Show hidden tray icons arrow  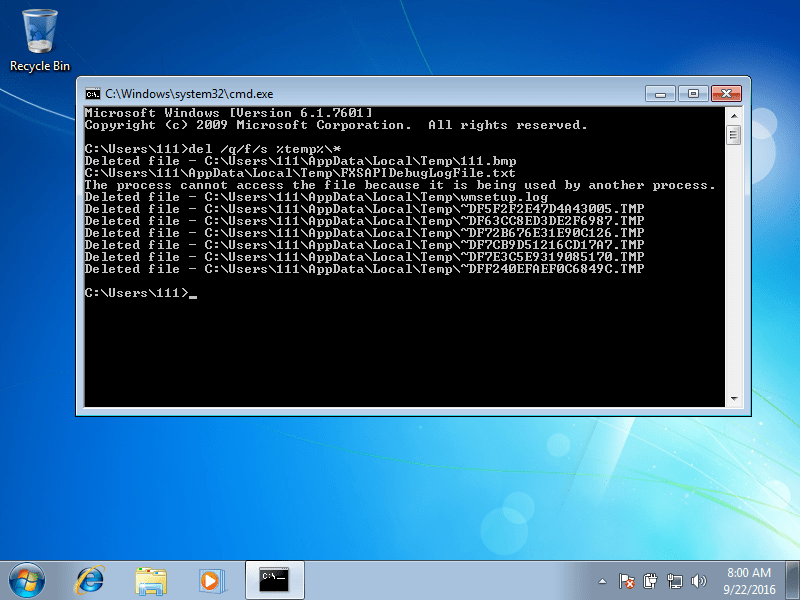(x=603, y=580)
